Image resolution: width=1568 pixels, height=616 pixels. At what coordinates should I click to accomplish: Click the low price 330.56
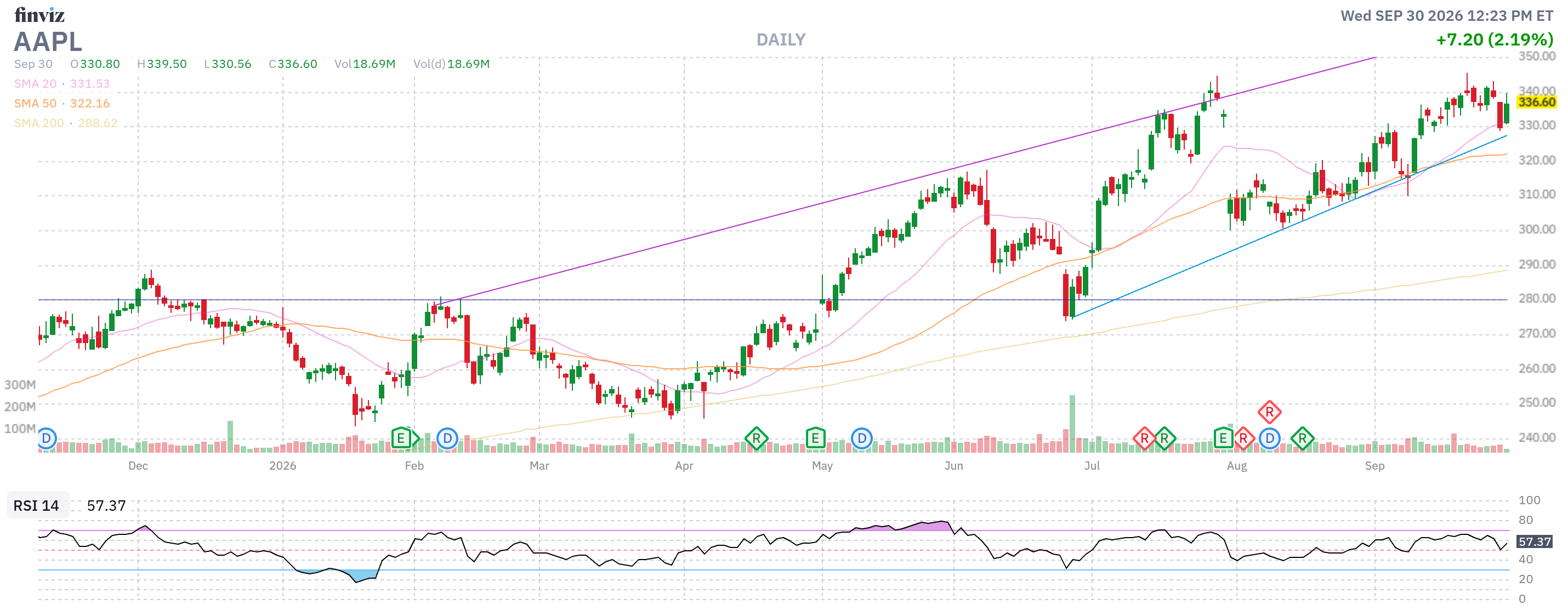point(231,64)
